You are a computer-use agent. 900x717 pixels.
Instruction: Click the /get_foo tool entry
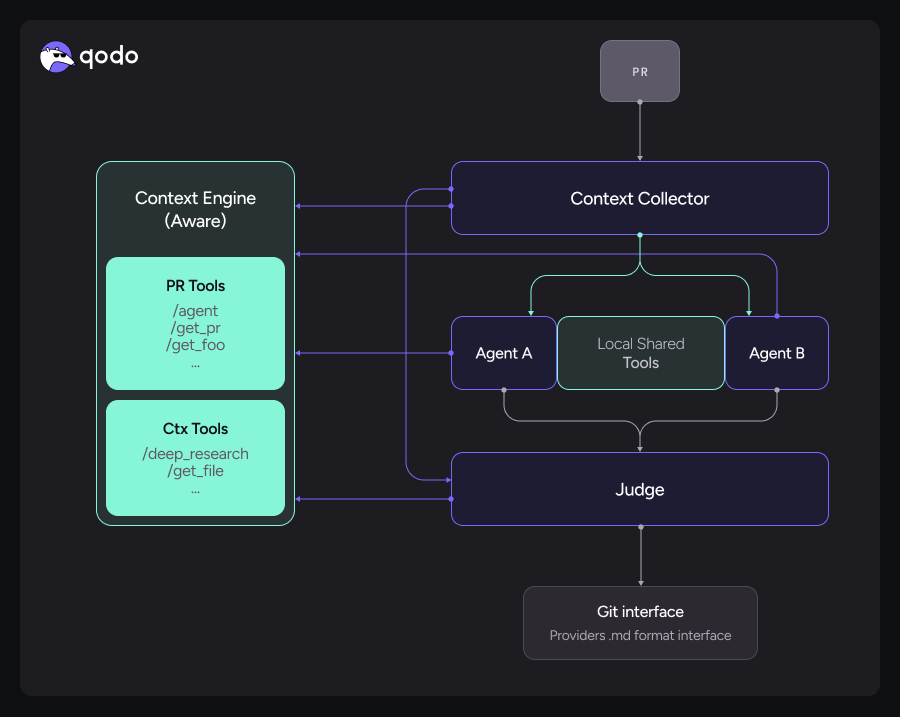point(195,345)
